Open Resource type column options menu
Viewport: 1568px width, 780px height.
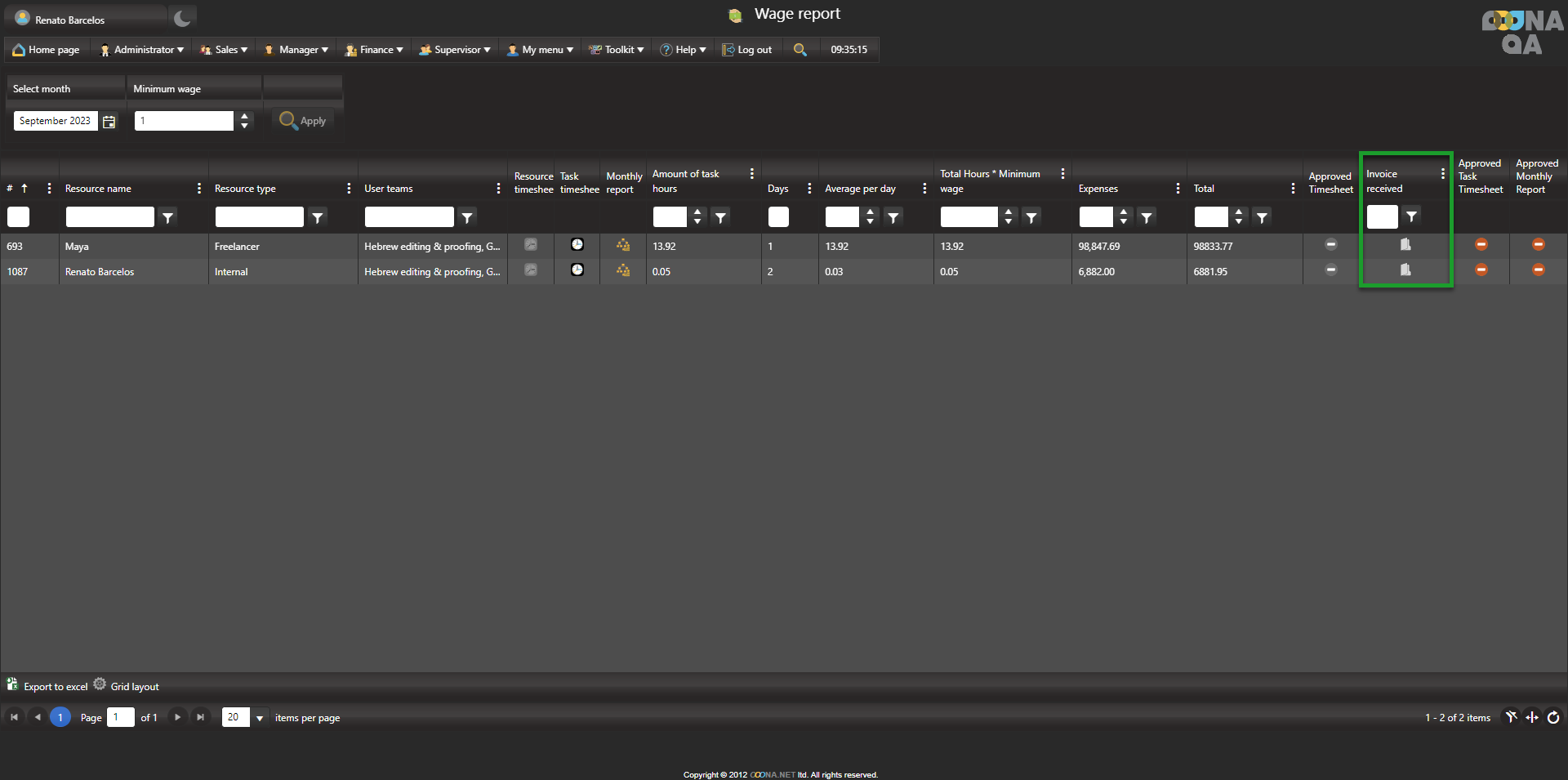349,189
